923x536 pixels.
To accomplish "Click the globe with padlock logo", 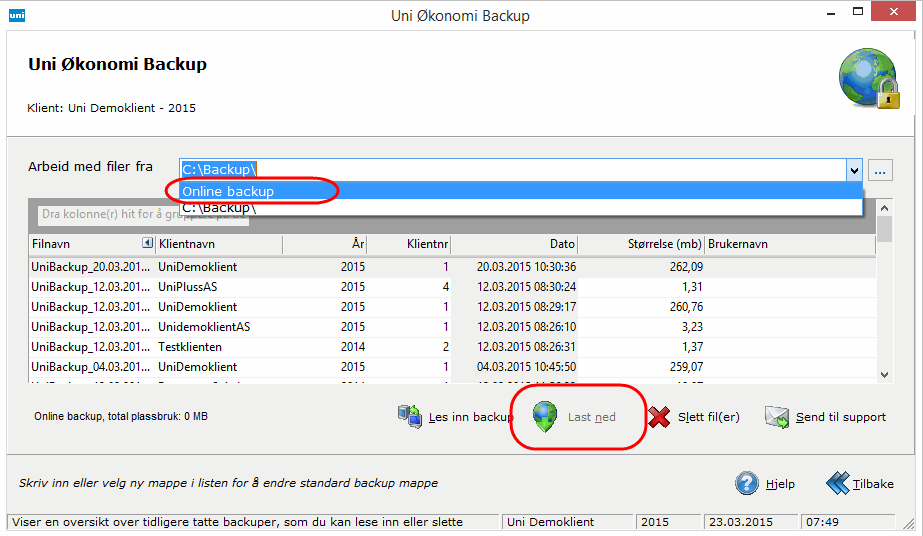I will 866,77.
